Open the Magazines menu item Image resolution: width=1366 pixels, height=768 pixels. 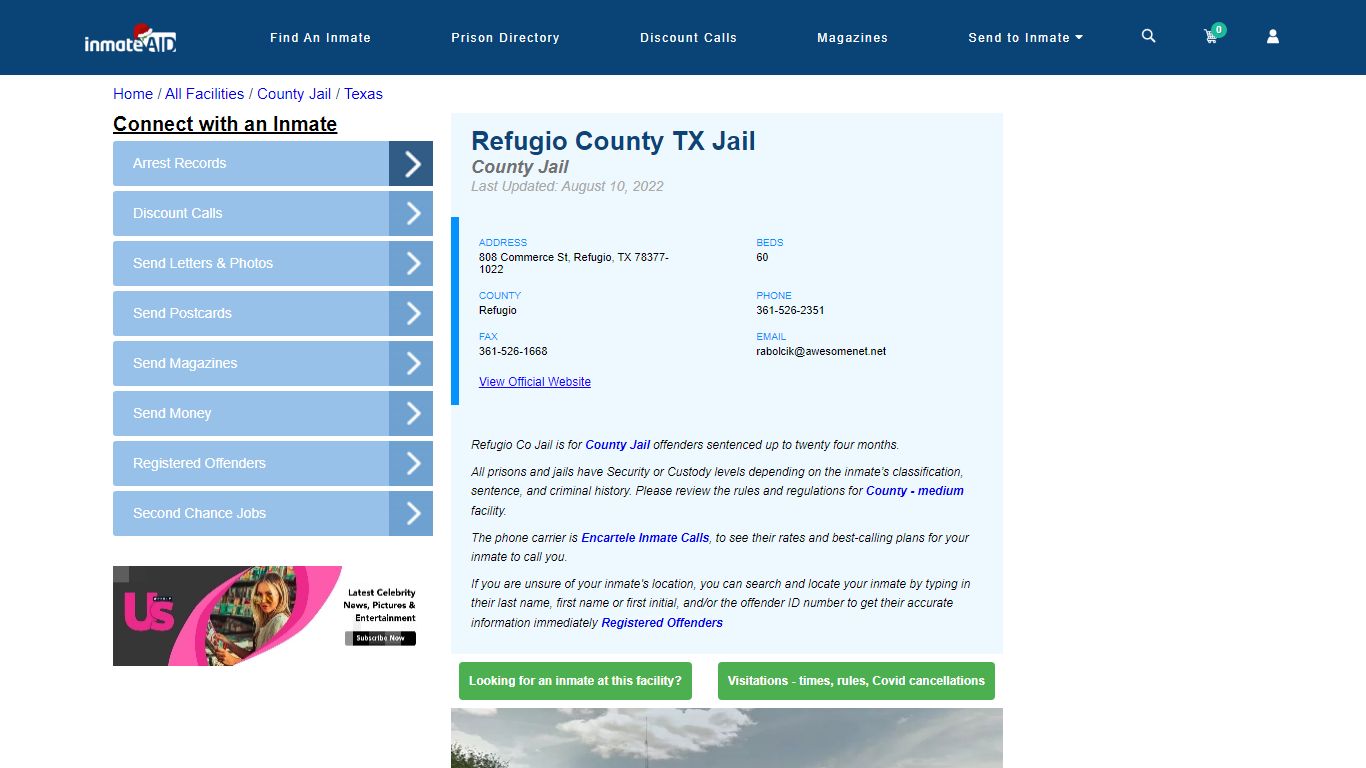pos(852,37)
